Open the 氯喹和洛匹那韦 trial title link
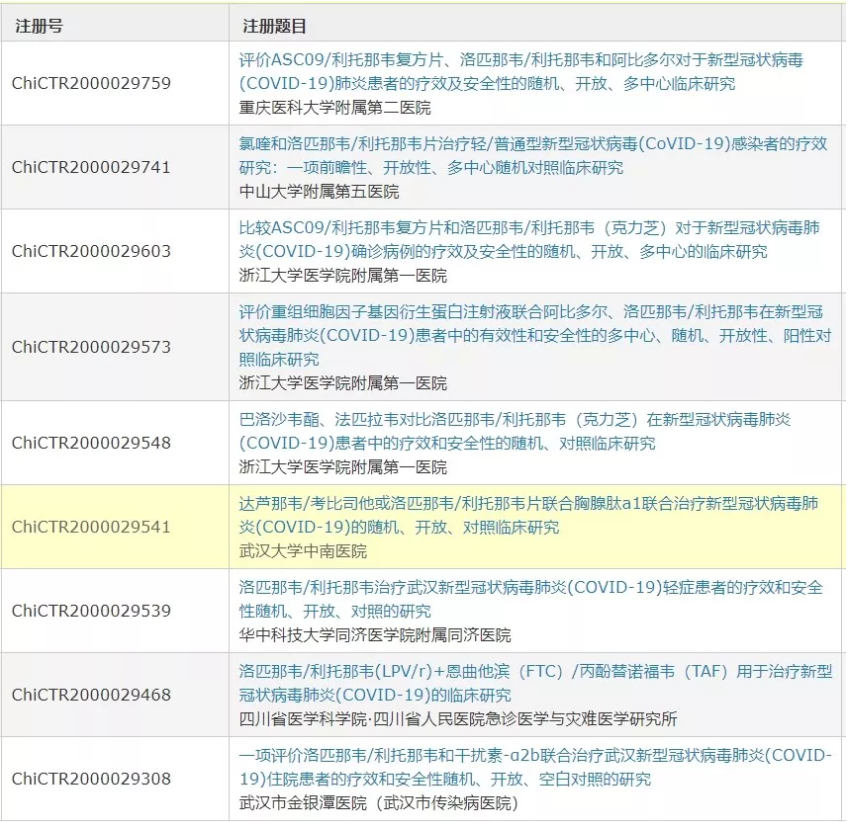850x822 pixels. [533, 155]
